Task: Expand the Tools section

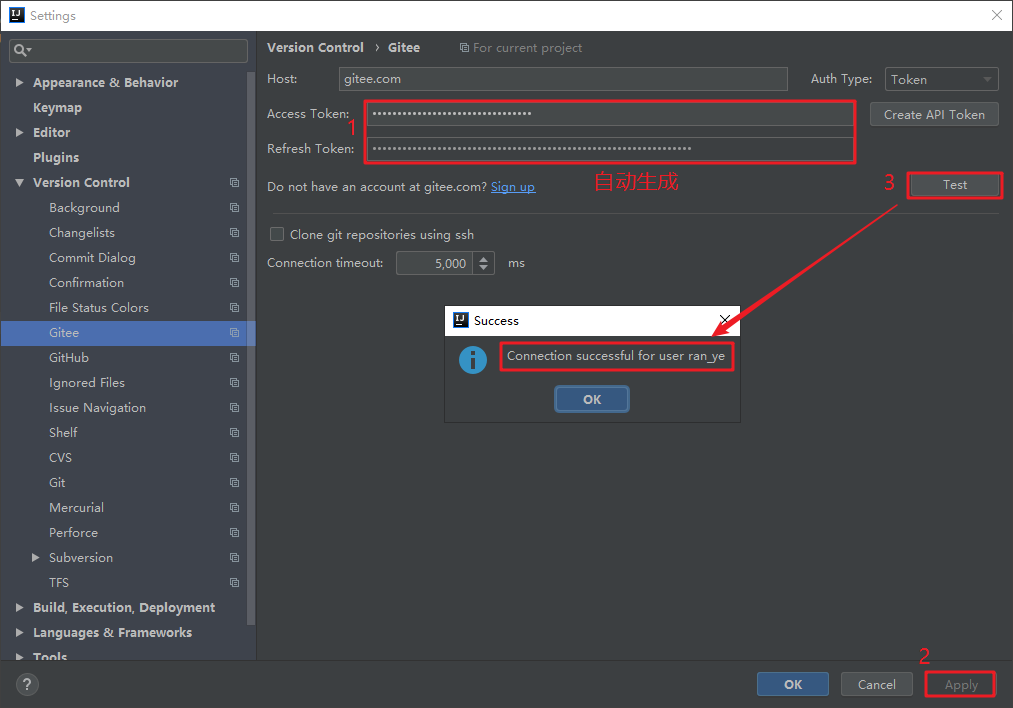Action: (x=19, y=656)
